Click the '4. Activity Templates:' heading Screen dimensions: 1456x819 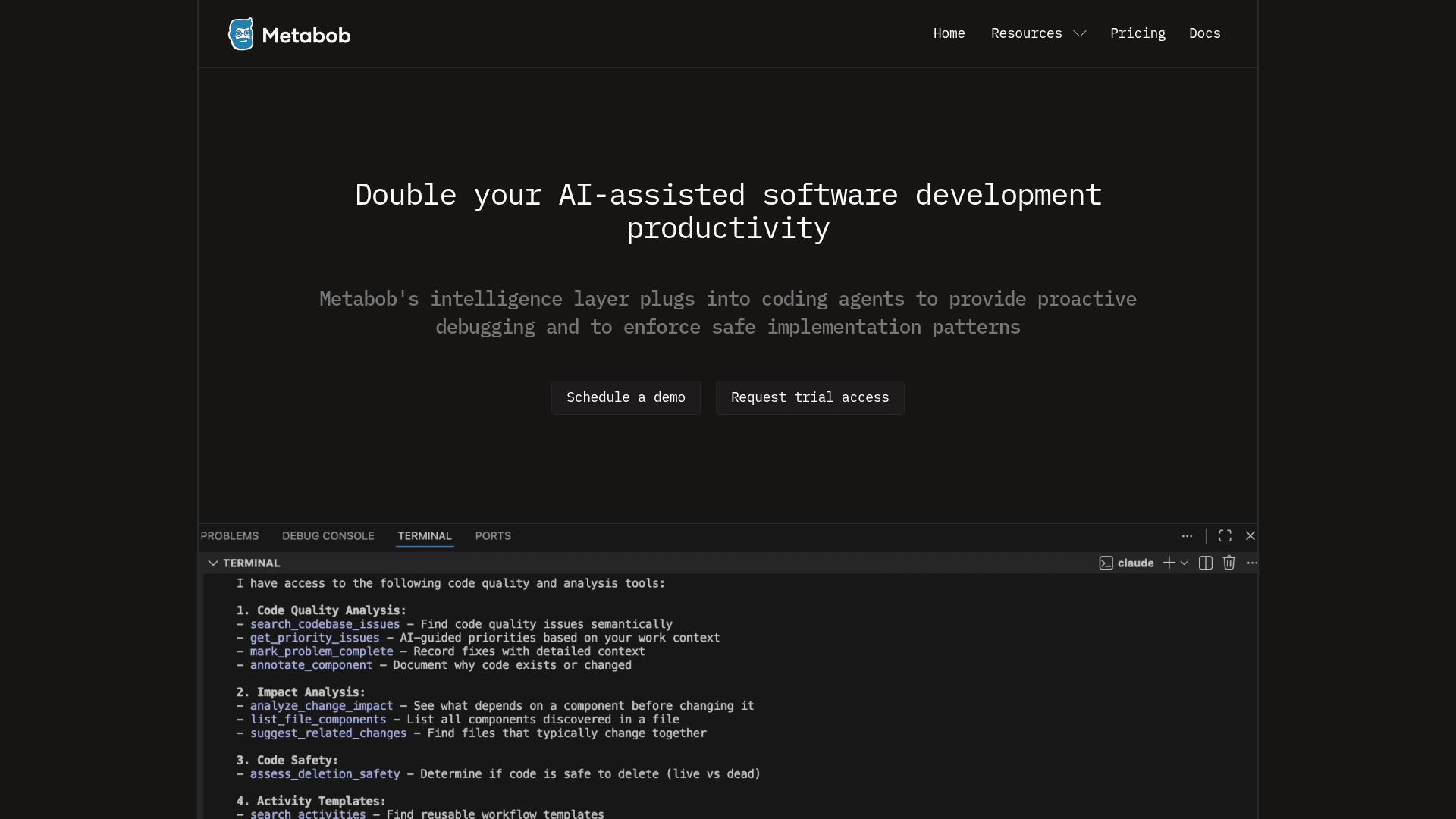[x=311, y=802]
